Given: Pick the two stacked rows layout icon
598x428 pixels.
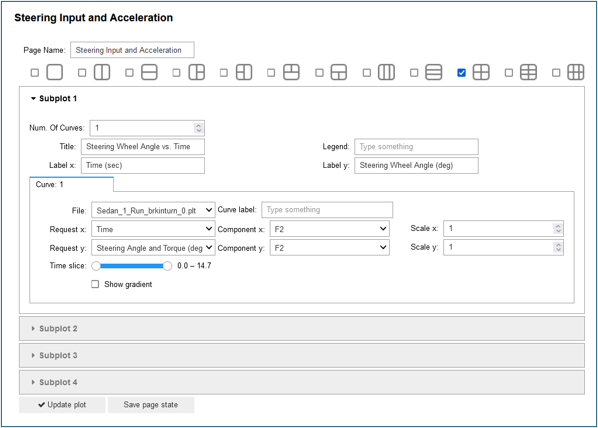Looking at the screenshot, I should pyautogui.click(x=149, y=72).
